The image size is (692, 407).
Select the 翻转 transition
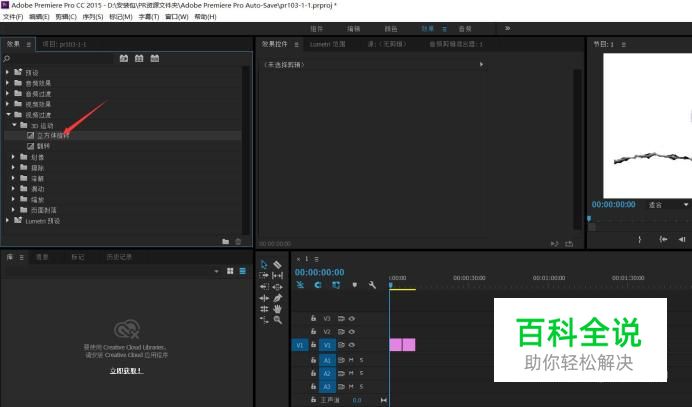43,146
